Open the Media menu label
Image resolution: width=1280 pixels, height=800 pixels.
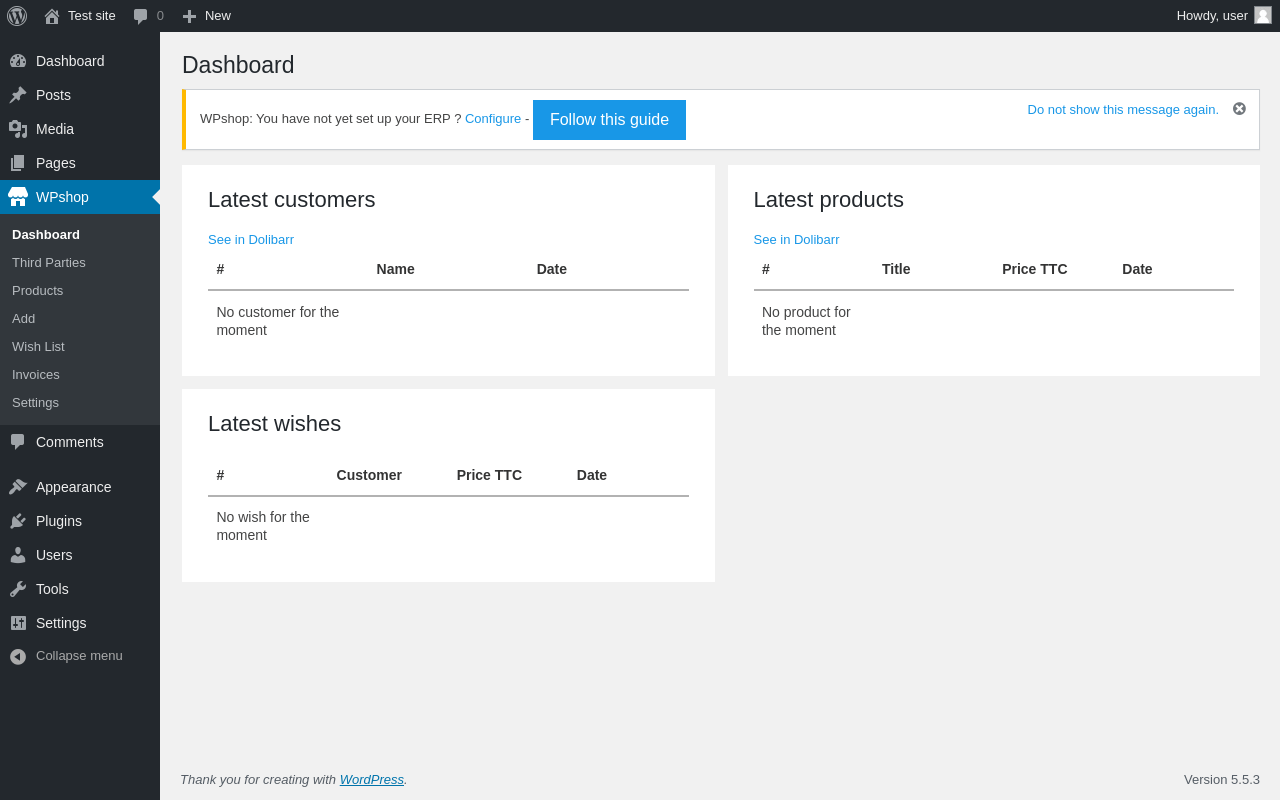tap(55, 129)
